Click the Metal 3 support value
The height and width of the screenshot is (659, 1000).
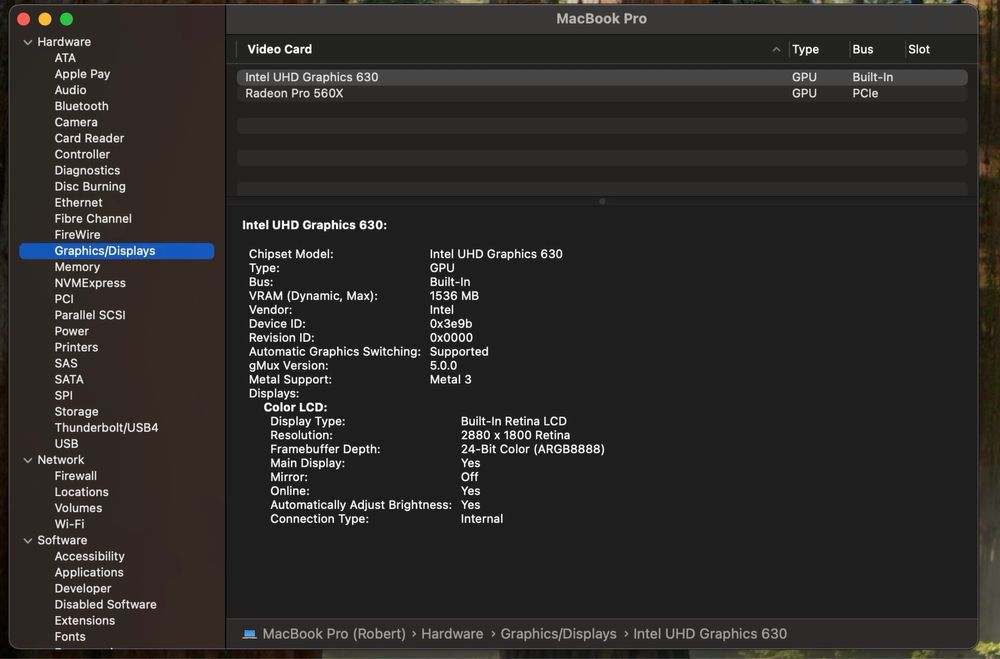450,380
